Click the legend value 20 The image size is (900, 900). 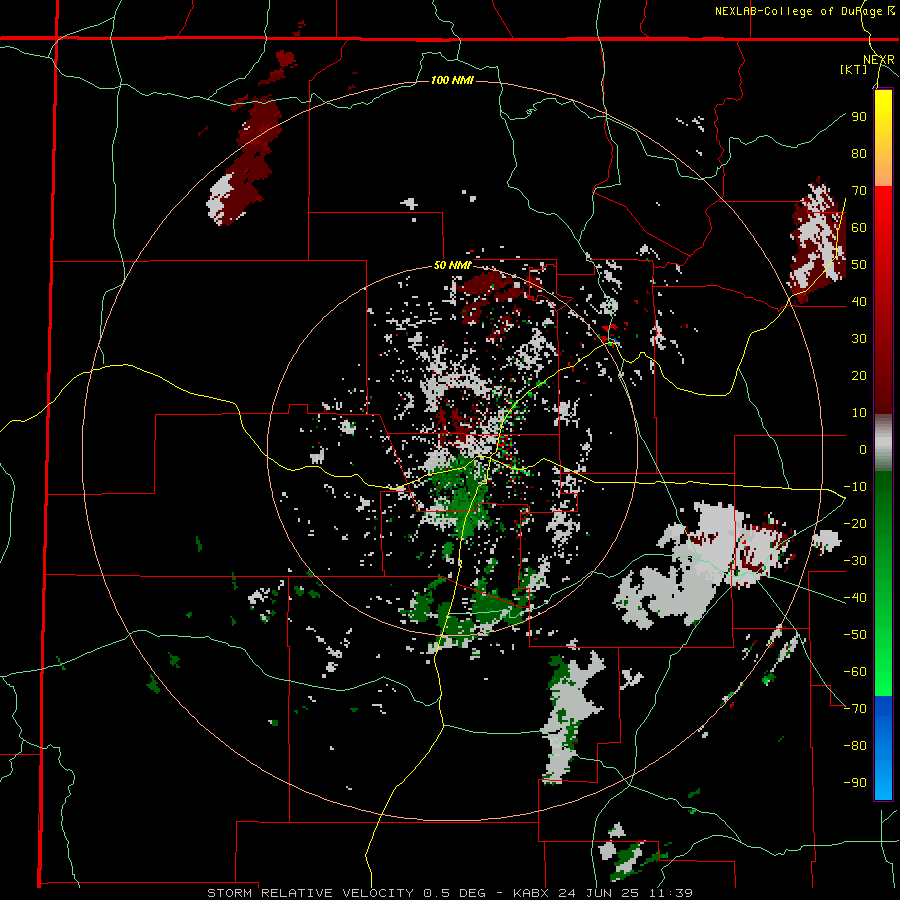859,375
